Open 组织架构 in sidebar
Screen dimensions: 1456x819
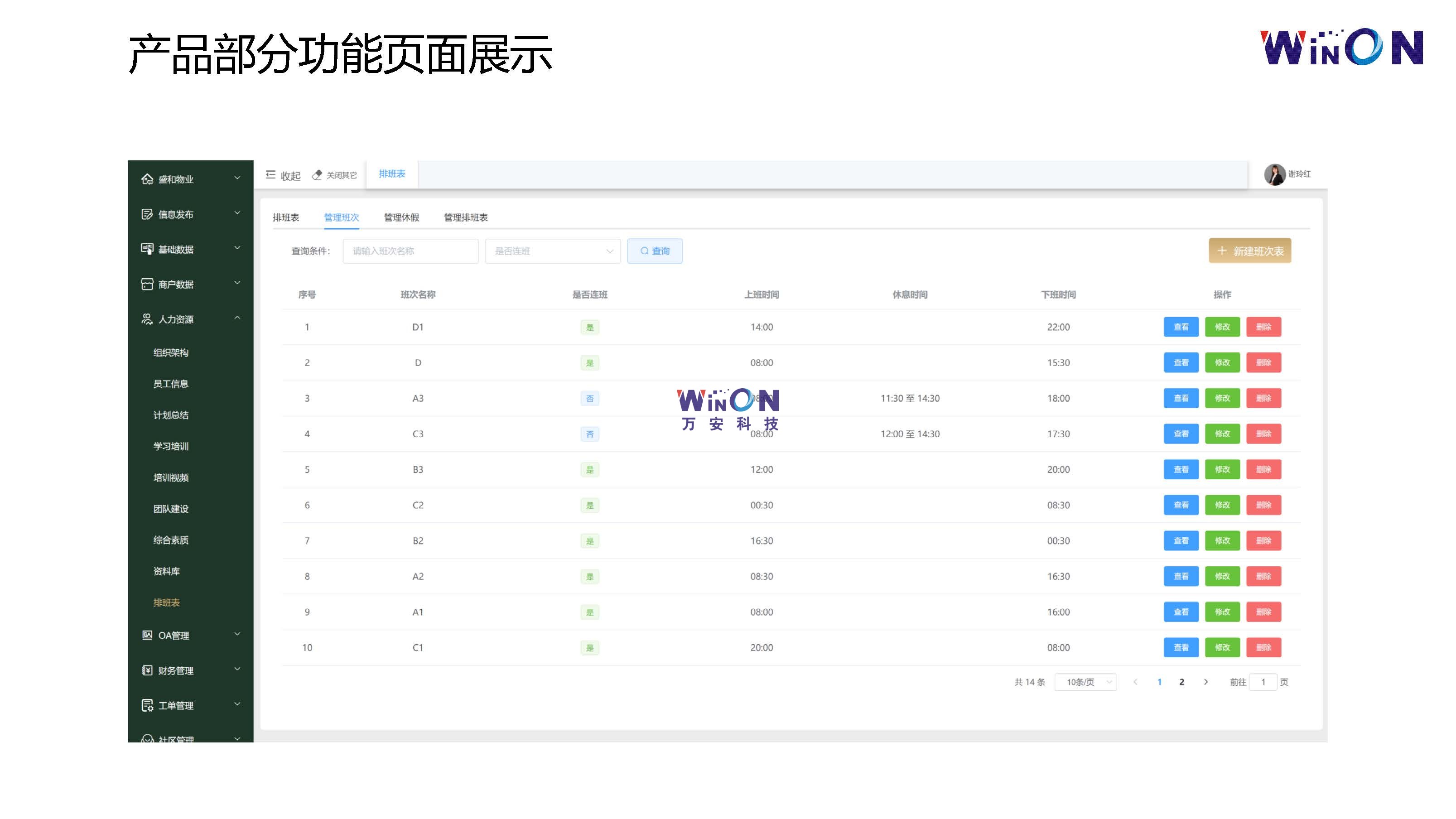(171, 353)
